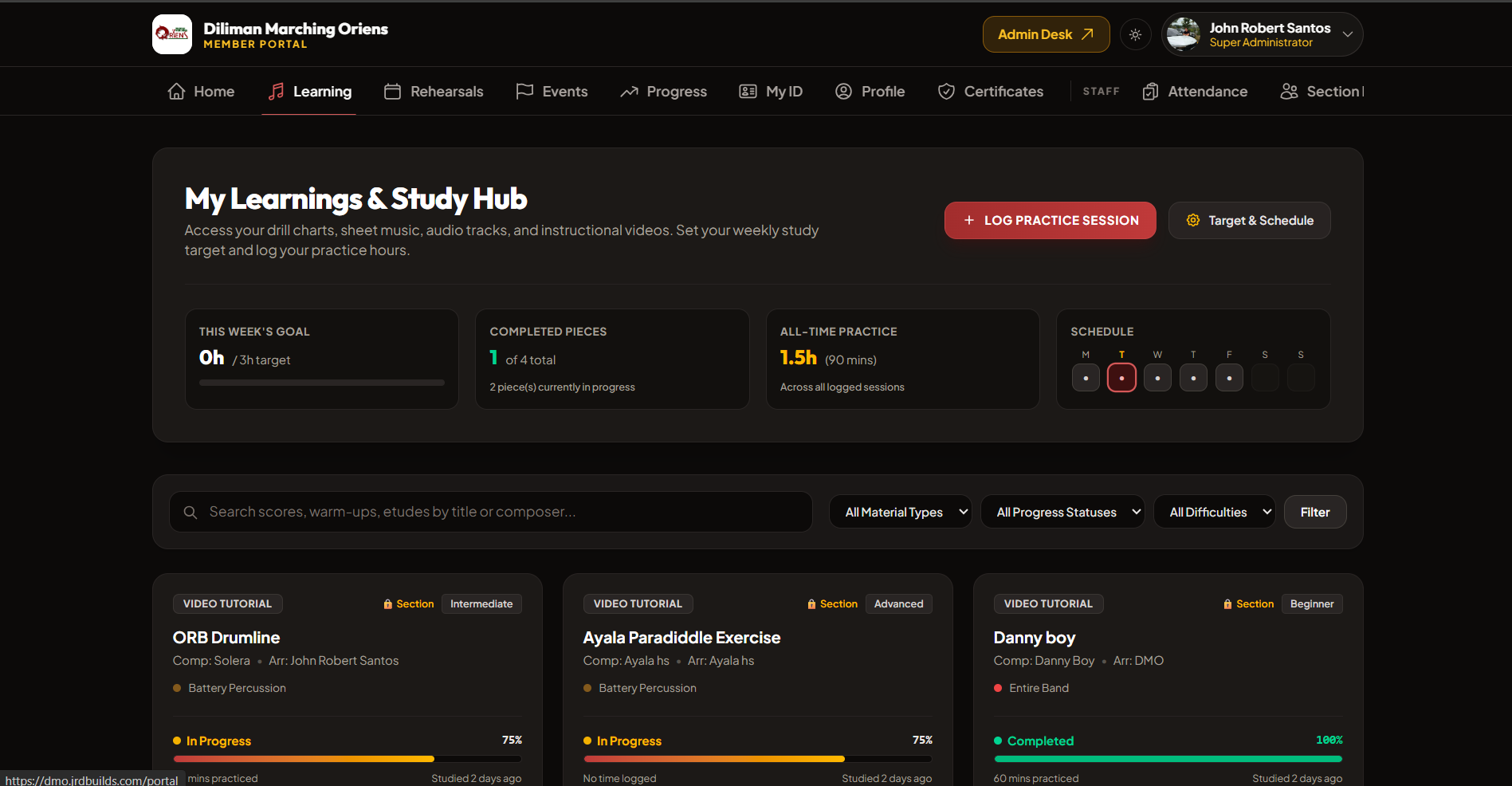The image size is (1512, 786).
Task: Click the user avatar photo
Action: [x=1183, y=34]
